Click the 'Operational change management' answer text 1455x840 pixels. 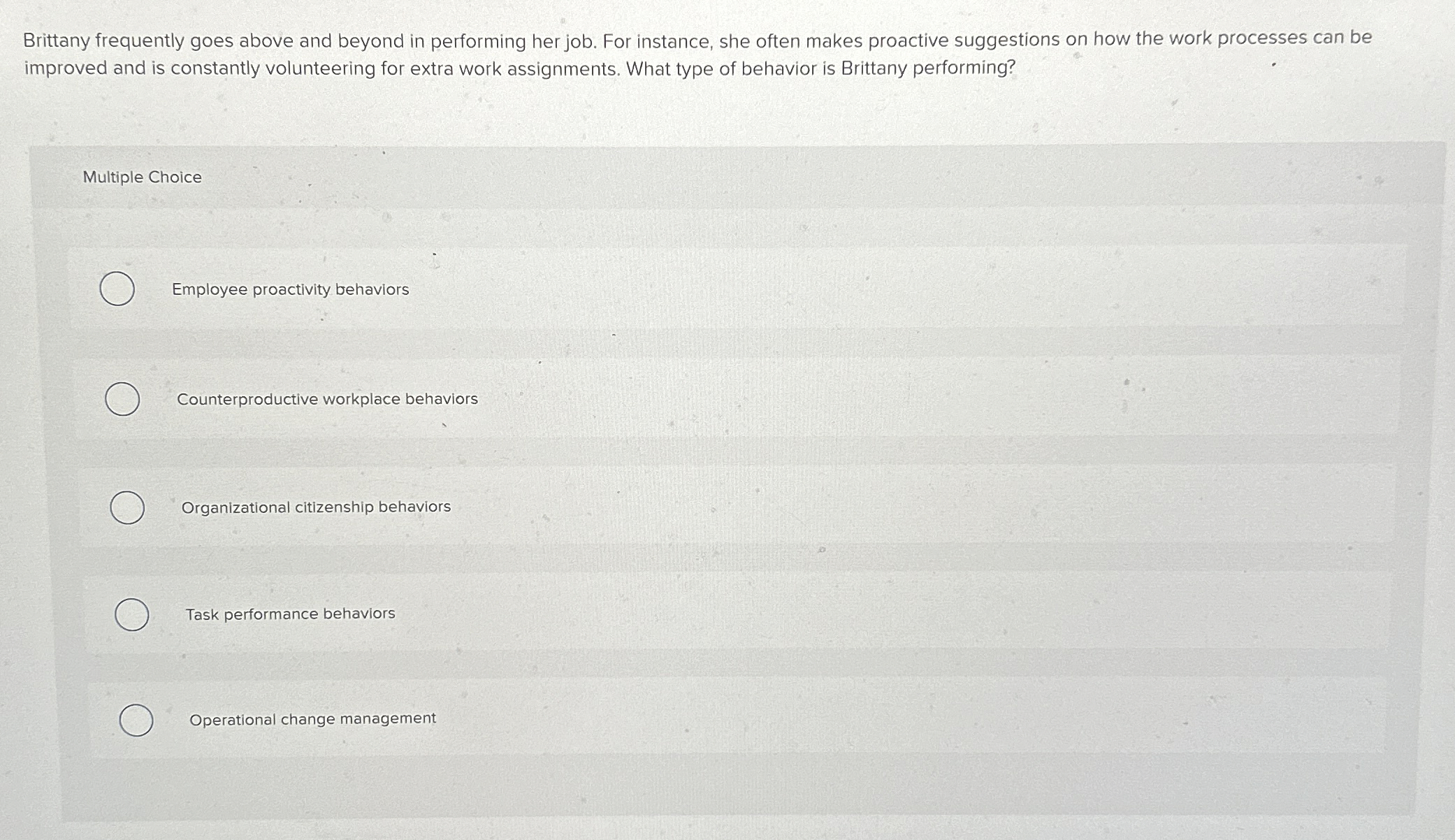312,718
